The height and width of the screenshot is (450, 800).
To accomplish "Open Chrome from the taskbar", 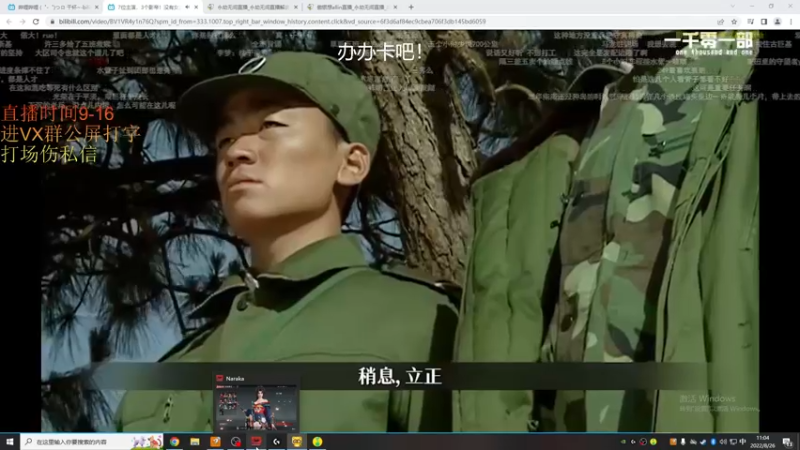I will tap(174, 441).
